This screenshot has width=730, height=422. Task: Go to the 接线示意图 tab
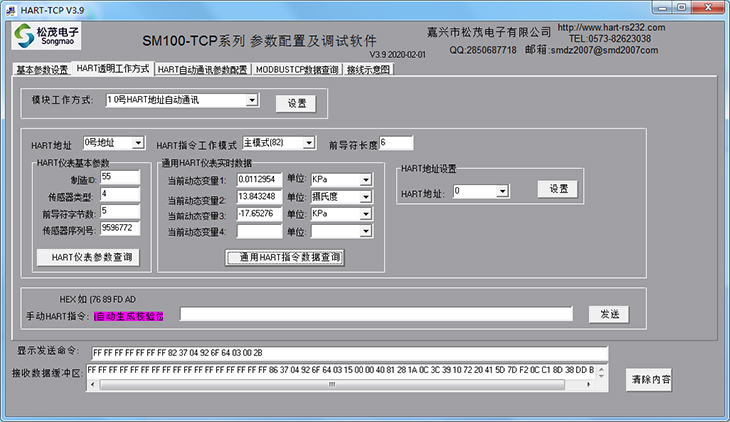click(369, 70)
